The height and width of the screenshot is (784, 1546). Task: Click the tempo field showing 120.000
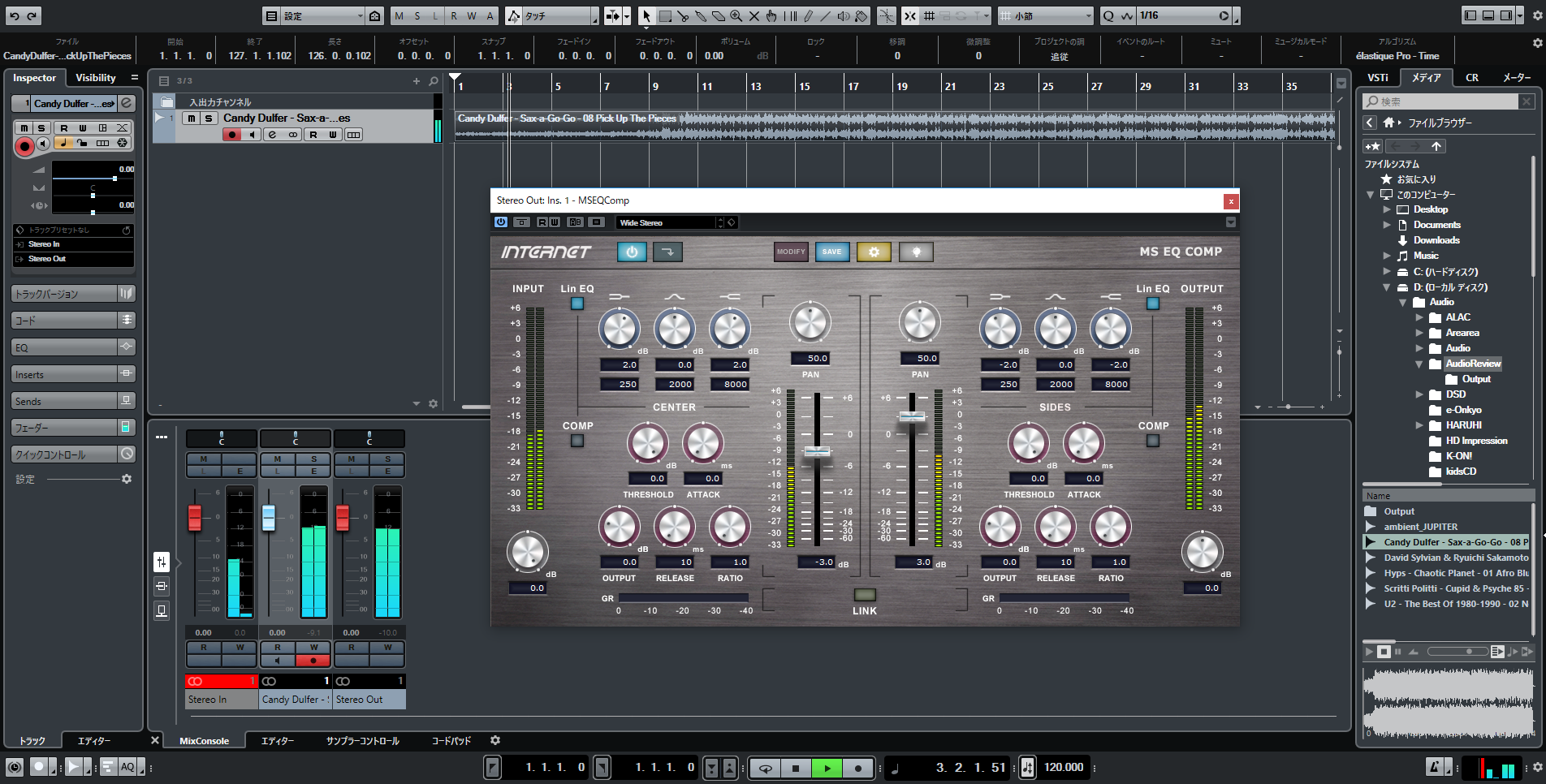point(1064,767)
